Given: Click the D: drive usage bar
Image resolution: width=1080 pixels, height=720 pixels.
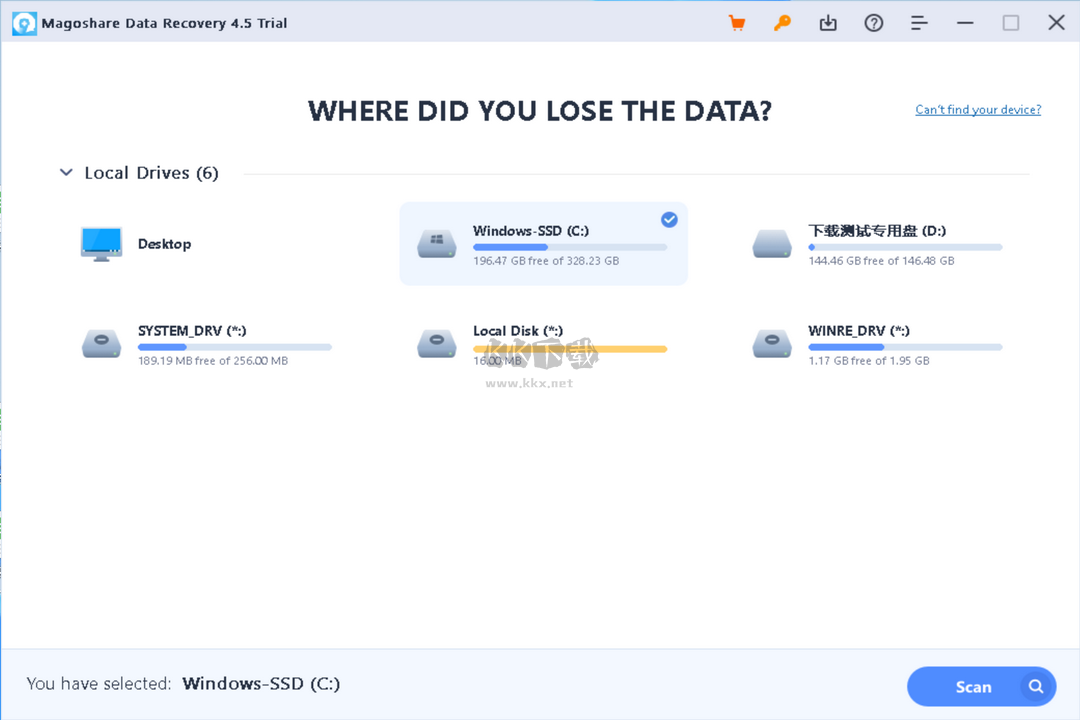Looking at the screenshot, I should click(905, 247).
